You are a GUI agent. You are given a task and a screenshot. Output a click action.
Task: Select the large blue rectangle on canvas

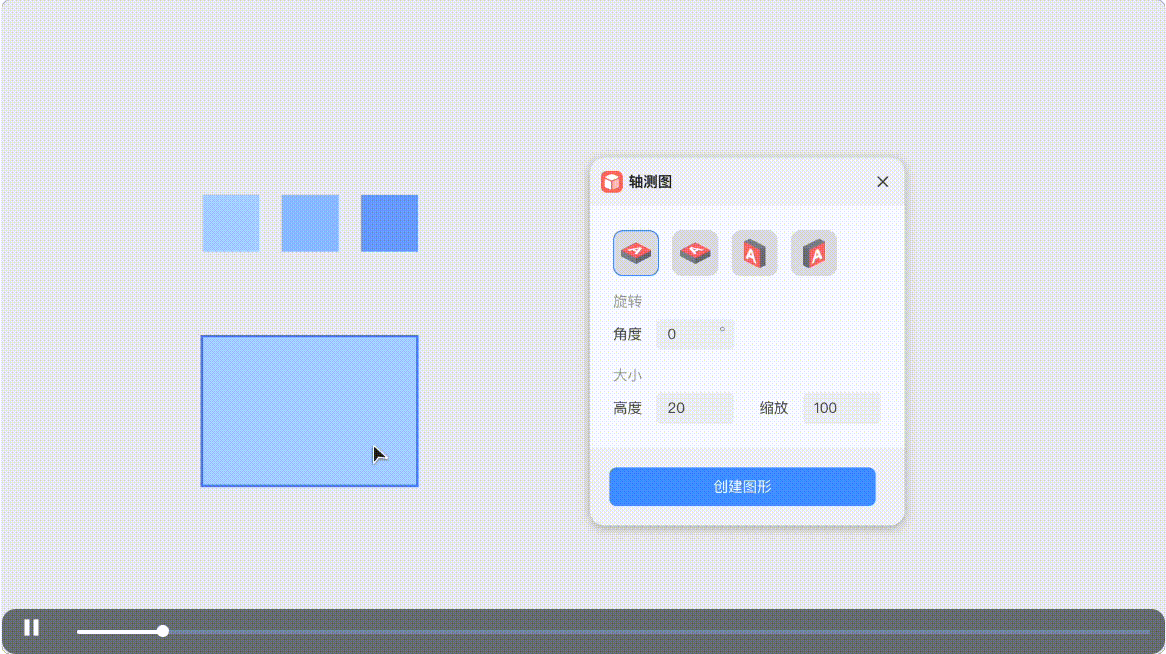[310, 411]
